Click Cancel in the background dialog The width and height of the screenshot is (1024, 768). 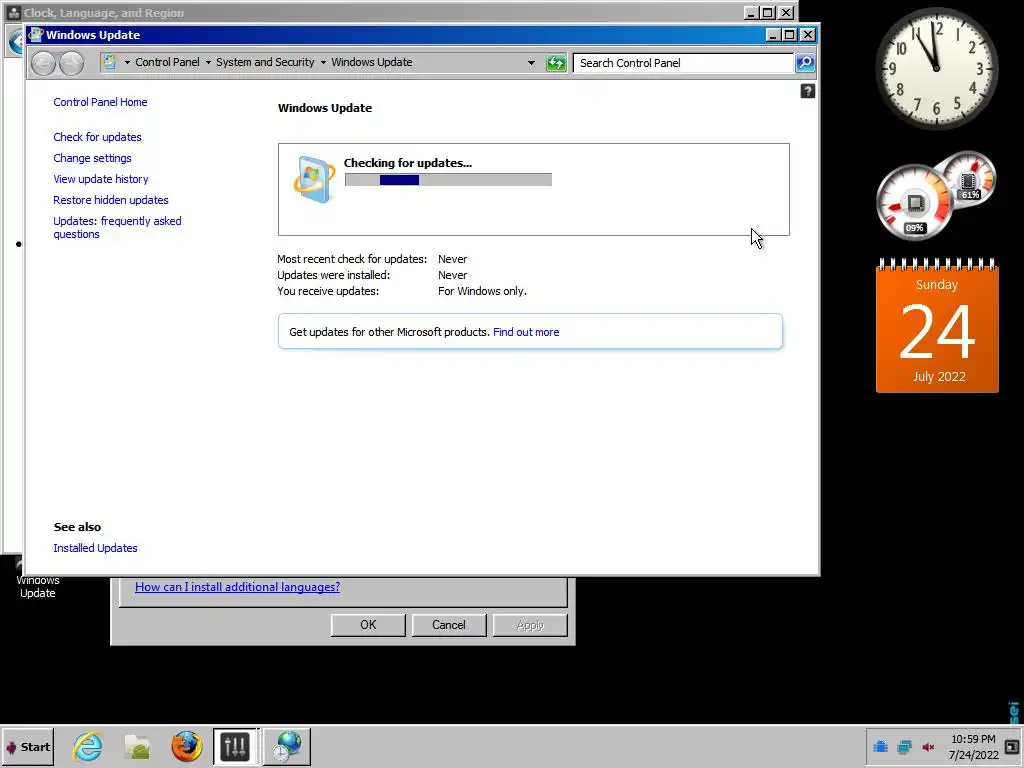[x=449, y=625]
